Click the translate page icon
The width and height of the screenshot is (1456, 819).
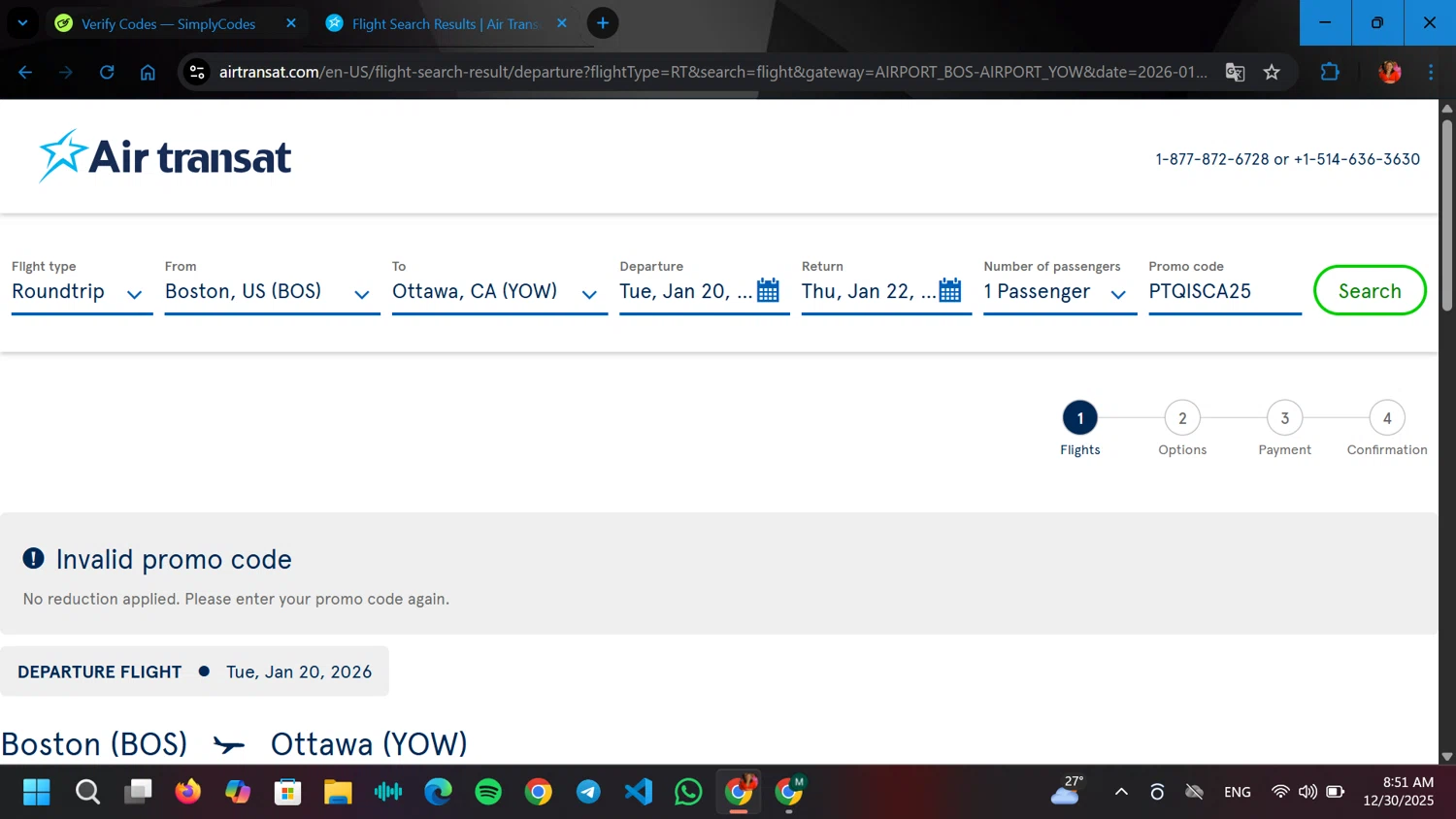(x=1235, y=72)
